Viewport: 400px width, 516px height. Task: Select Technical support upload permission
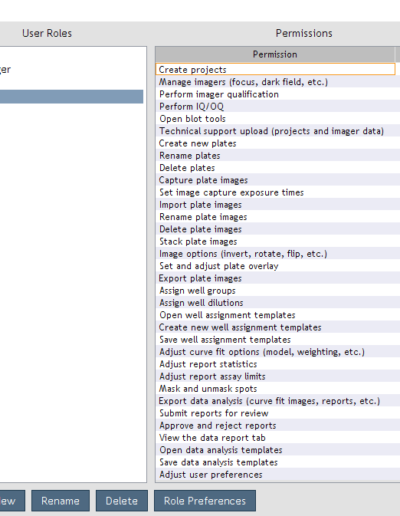click(x=278, y=131)
